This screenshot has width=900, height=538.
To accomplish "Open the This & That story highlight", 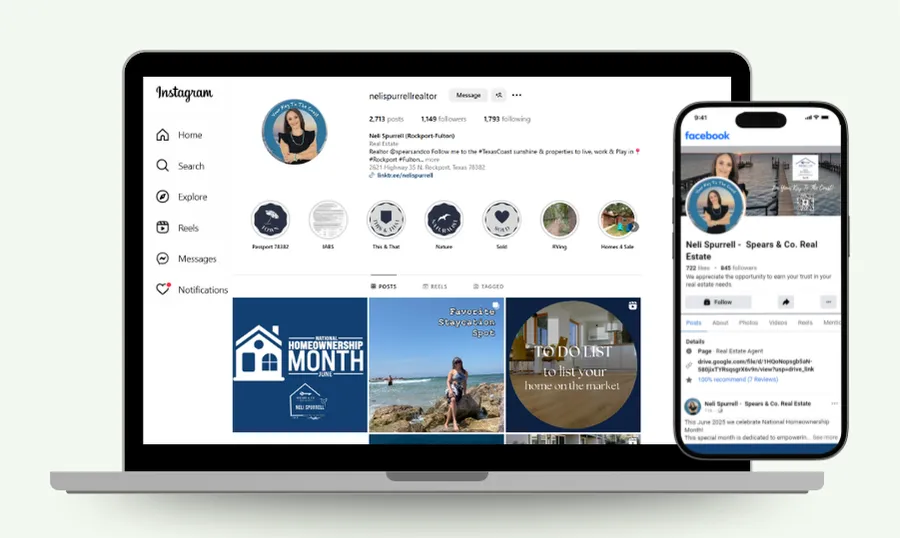I will click(x=386, y=219).
